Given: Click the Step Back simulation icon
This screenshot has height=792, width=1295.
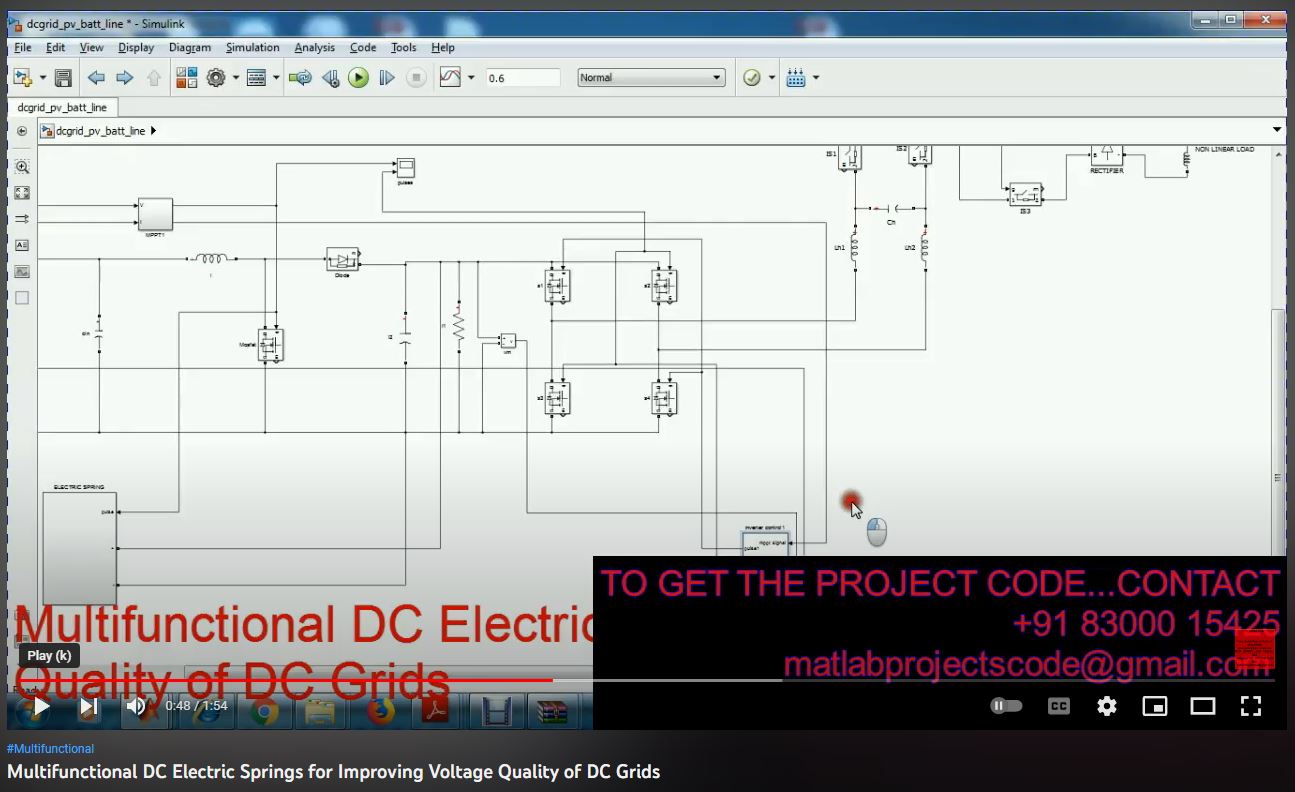Looking at the screenshot, I should click(330, 78).
